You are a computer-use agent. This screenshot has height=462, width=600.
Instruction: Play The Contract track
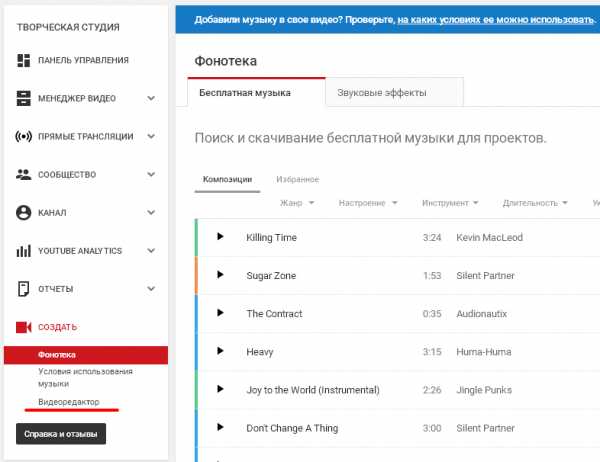[220, 313]
